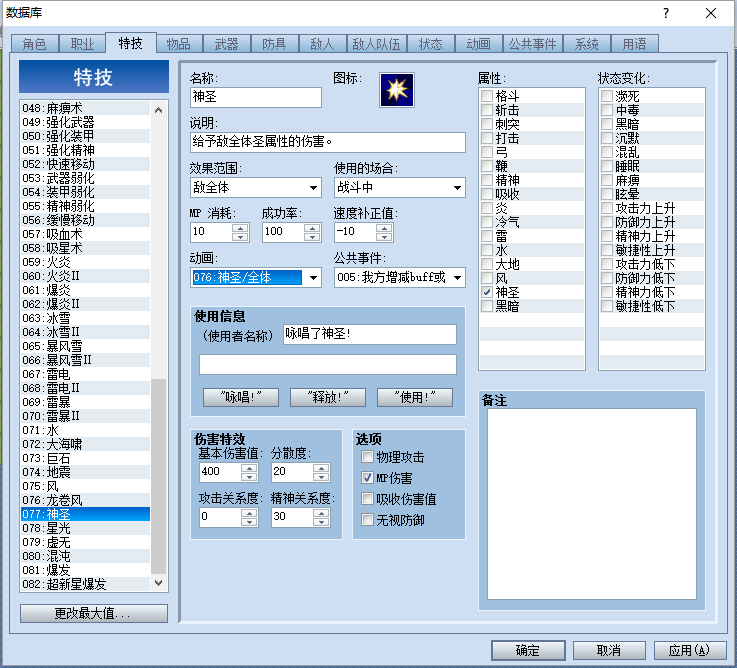The height and width of the screenshot is (668, 737).
Task: Enable the 无视防御 option
Action: (367, 520)
